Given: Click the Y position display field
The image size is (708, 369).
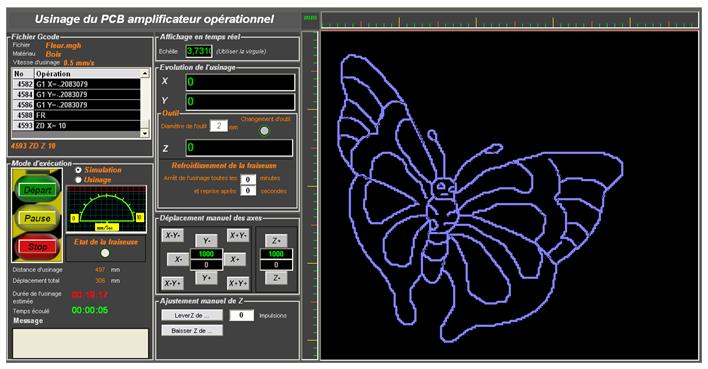Looking at the screenshot, I should click(x=240, y=102).
